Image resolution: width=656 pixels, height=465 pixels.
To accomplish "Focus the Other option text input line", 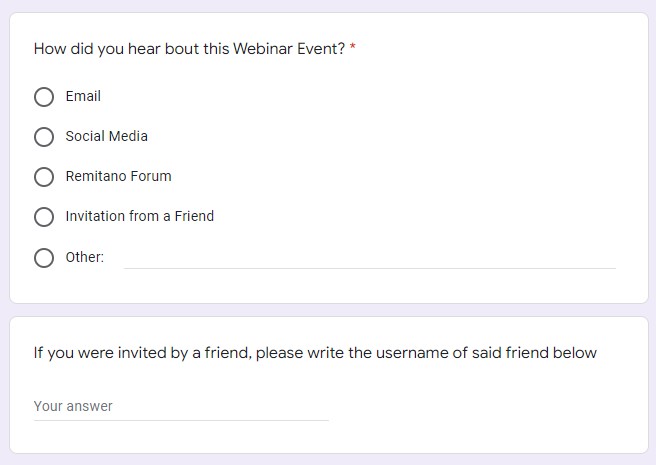I will point(370,258).
